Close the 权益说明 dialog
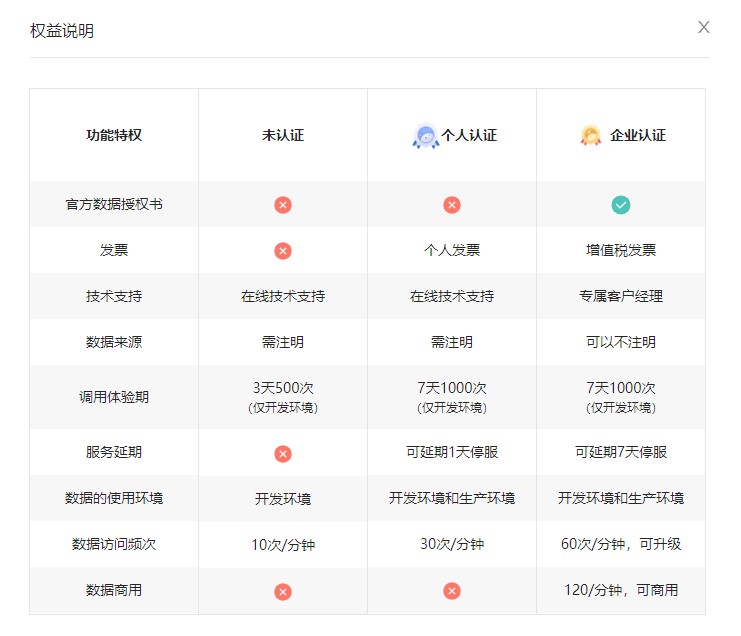The width and height of the screenshot is (741, 636). [703, 28]
